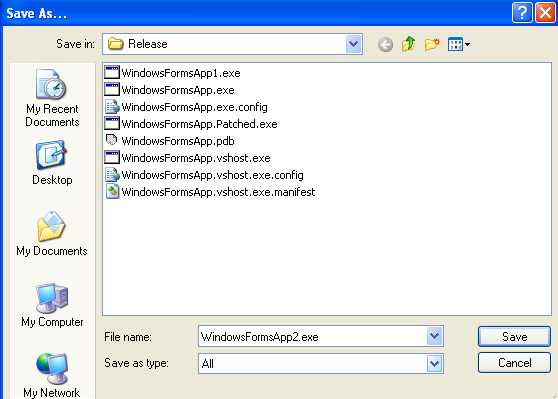Image resolution: width=558 pixels, height=399 pixels.
Task: Click the WindowsFormsApp1.exe file name
Action: pos(181,73)
